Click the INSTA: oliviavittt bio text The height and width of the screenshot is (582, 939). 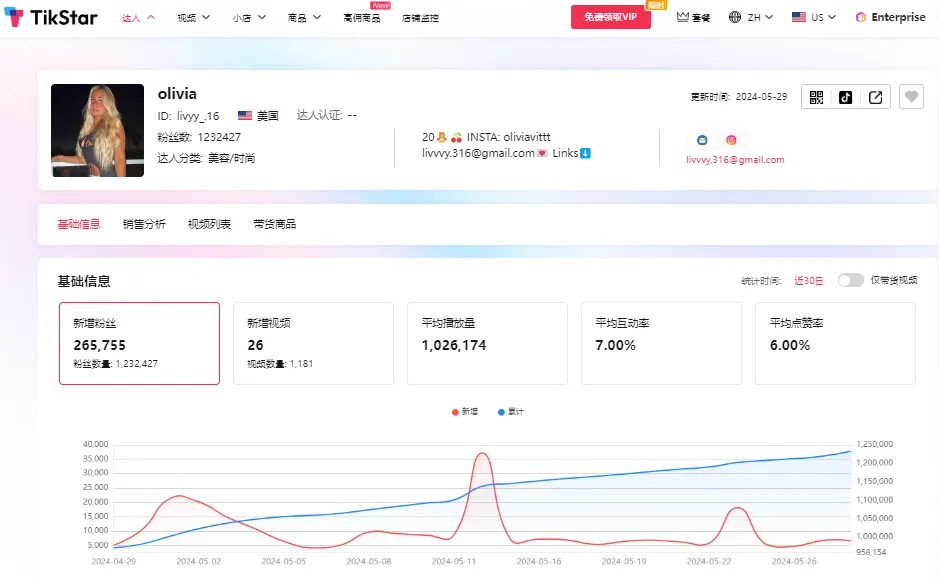(508, 137)
